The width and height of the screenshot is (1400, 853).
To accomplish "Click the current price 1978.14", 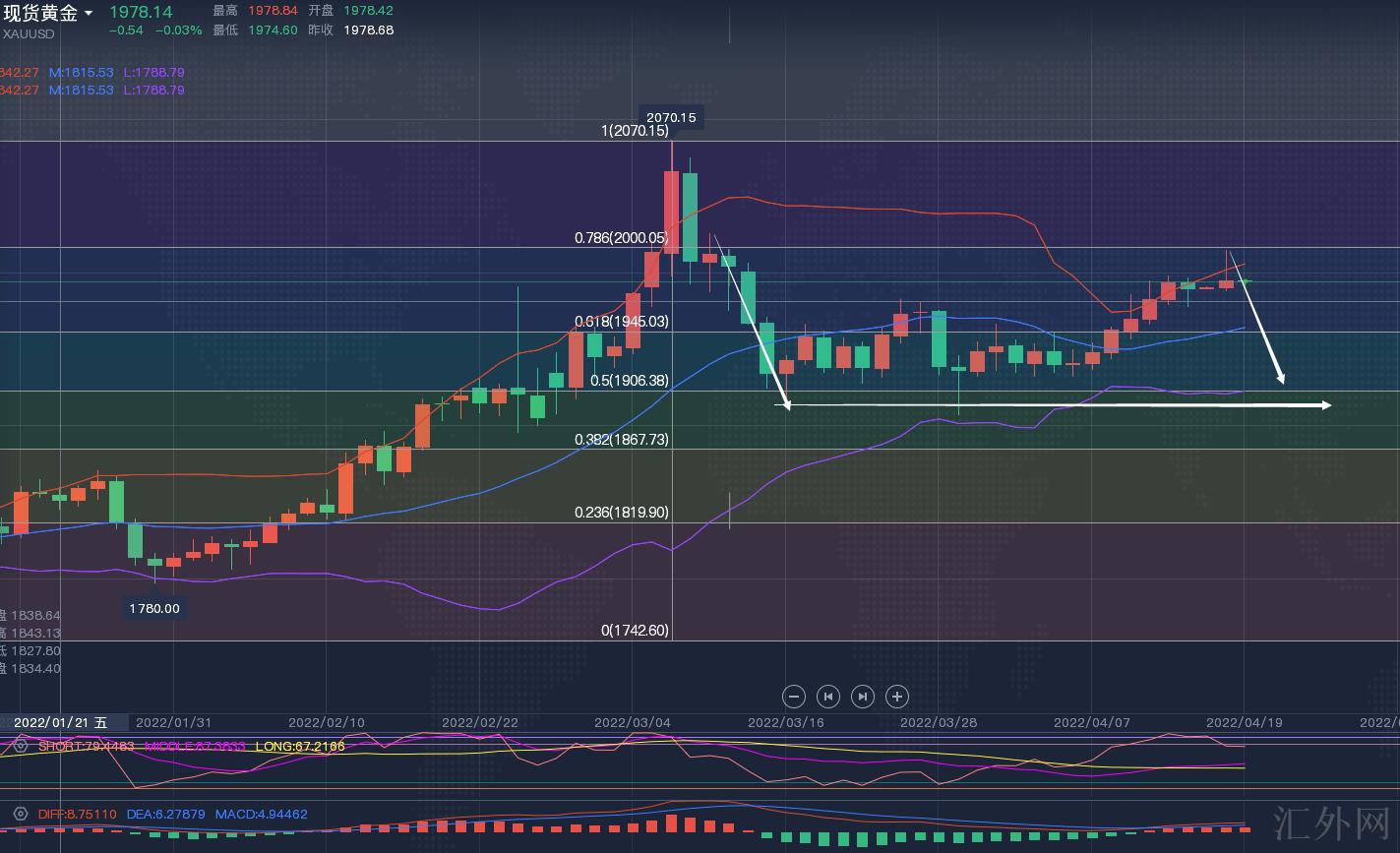I will [141, 12].
